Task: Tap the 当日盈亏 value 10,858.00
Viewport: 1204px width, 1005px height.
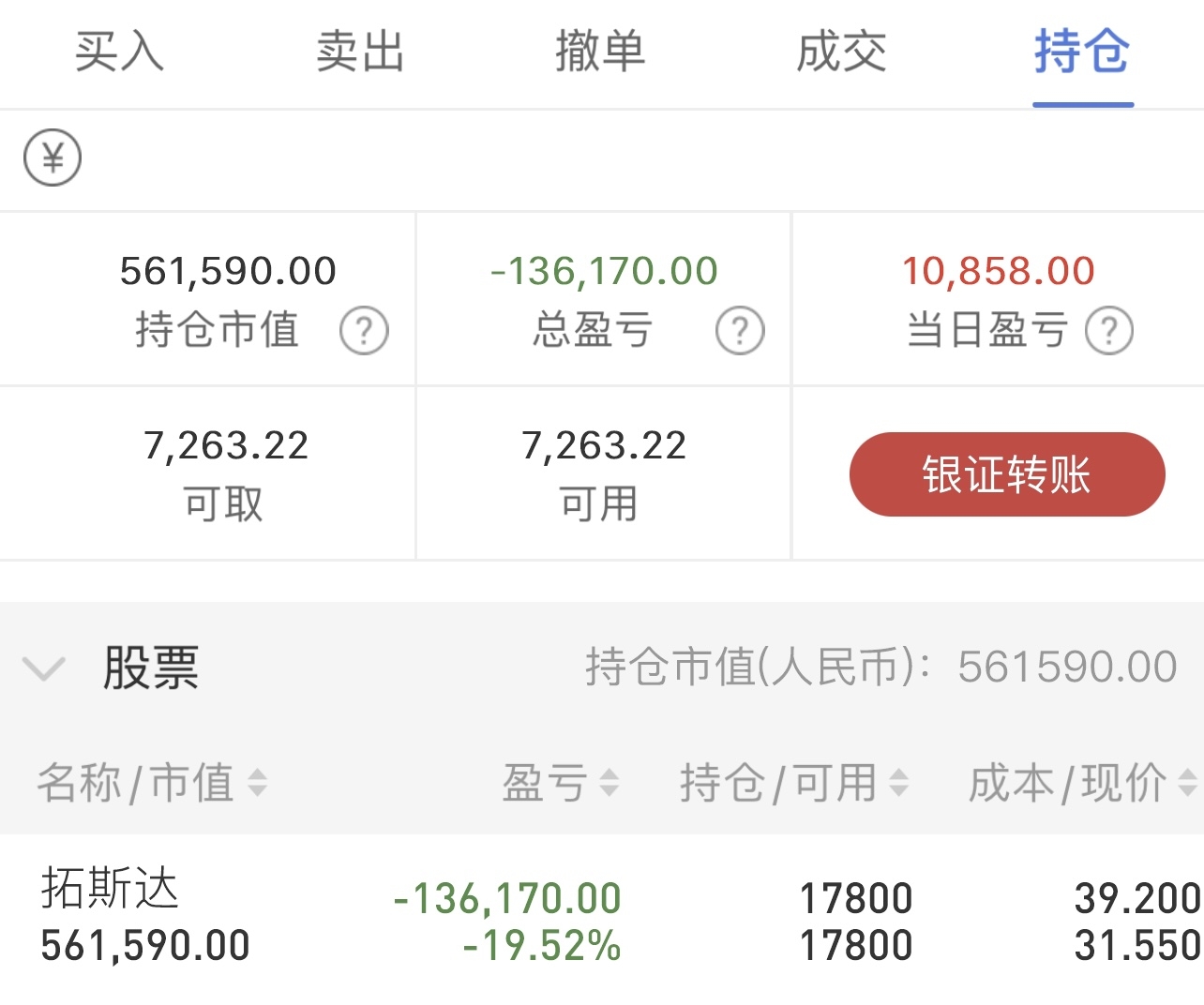Action: coord(999,271)
